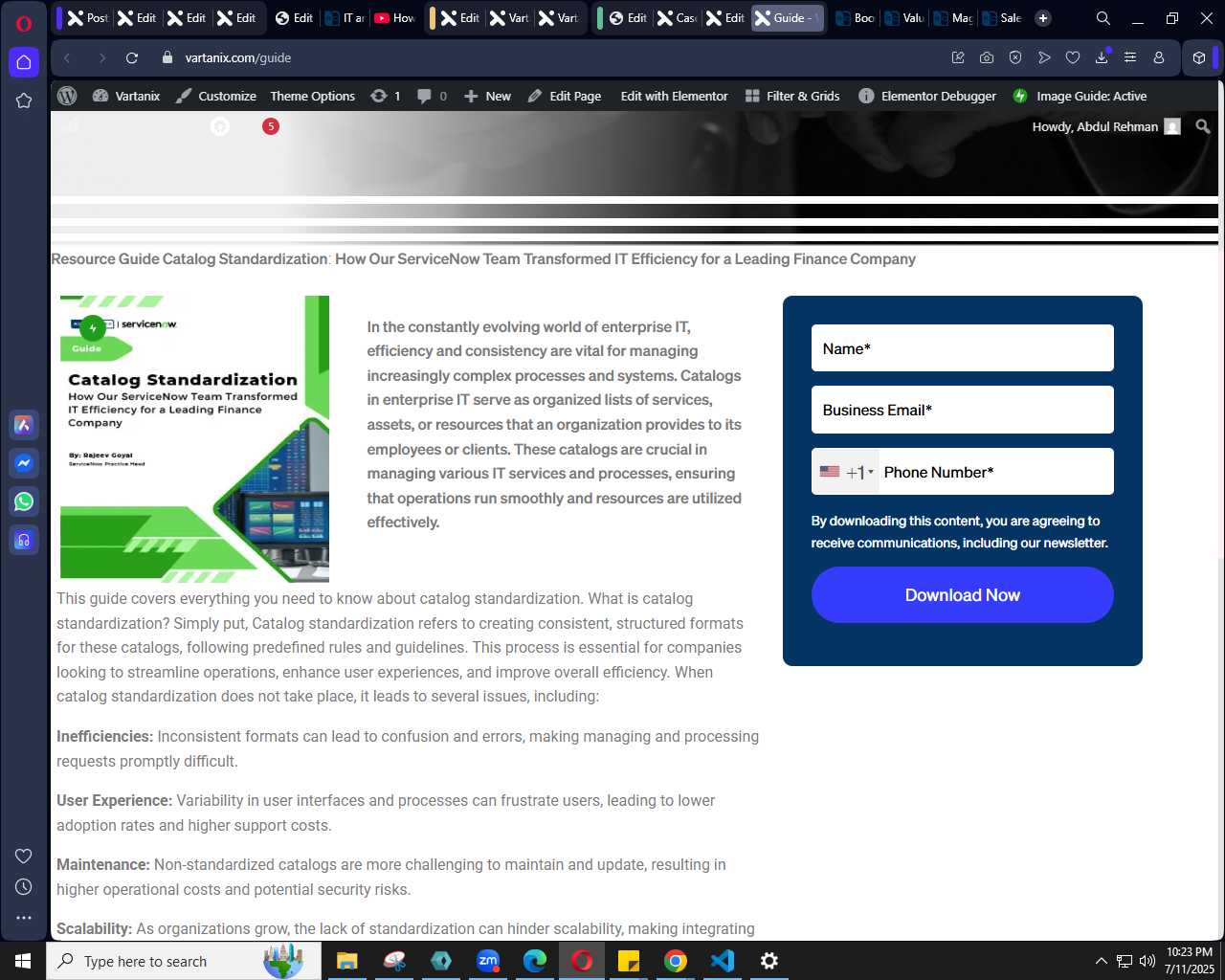Open History clock icon in sidebar

[x=24, y=887]
